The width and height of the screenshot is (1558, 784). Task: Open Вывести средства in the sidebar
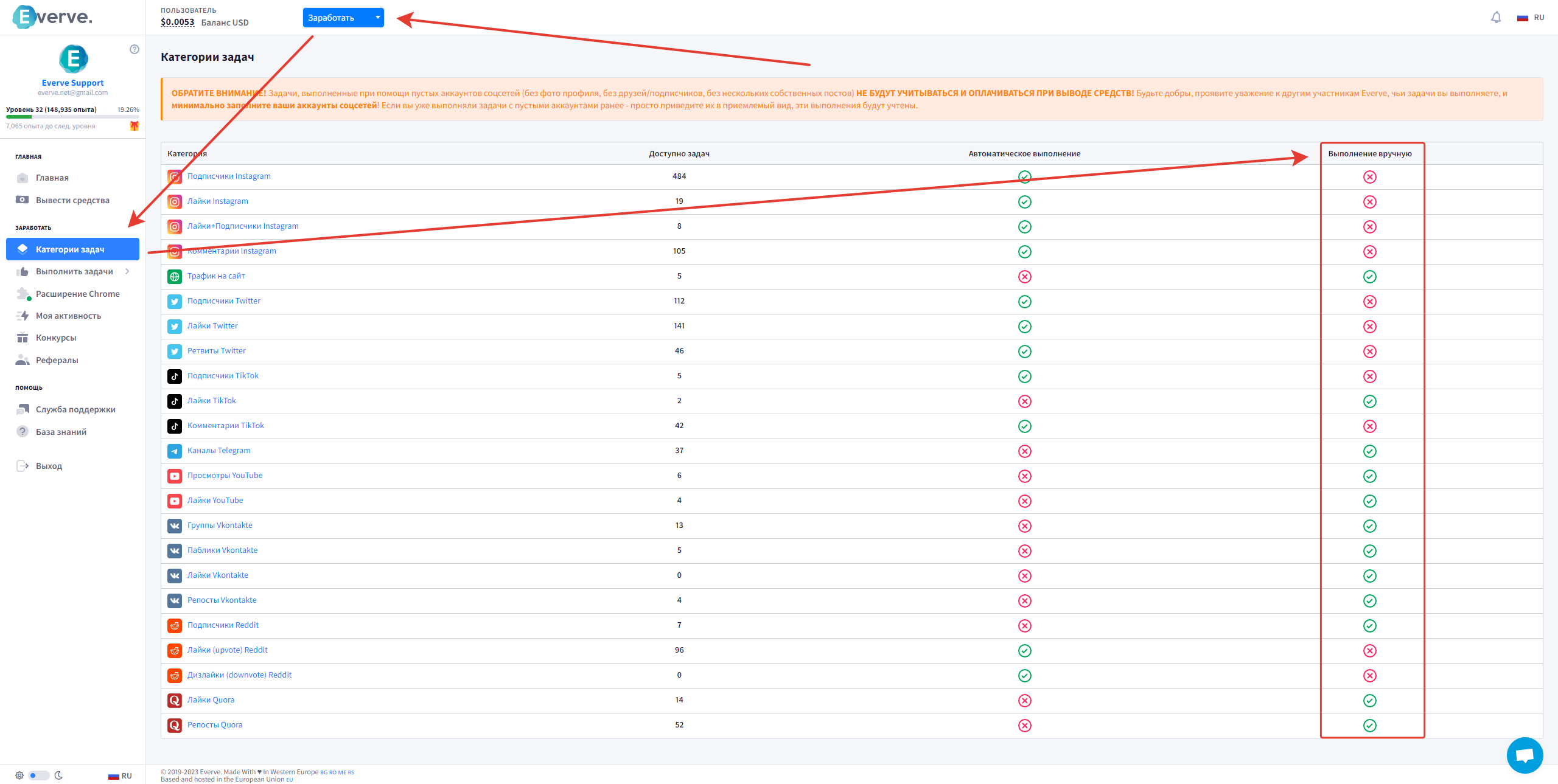(73, 200)
